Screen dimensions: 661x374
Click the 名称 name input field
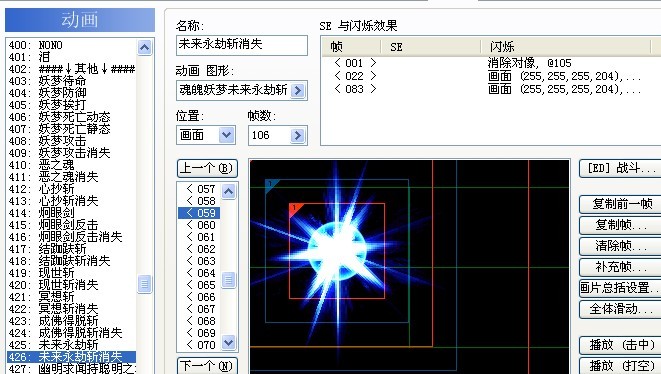242,45
